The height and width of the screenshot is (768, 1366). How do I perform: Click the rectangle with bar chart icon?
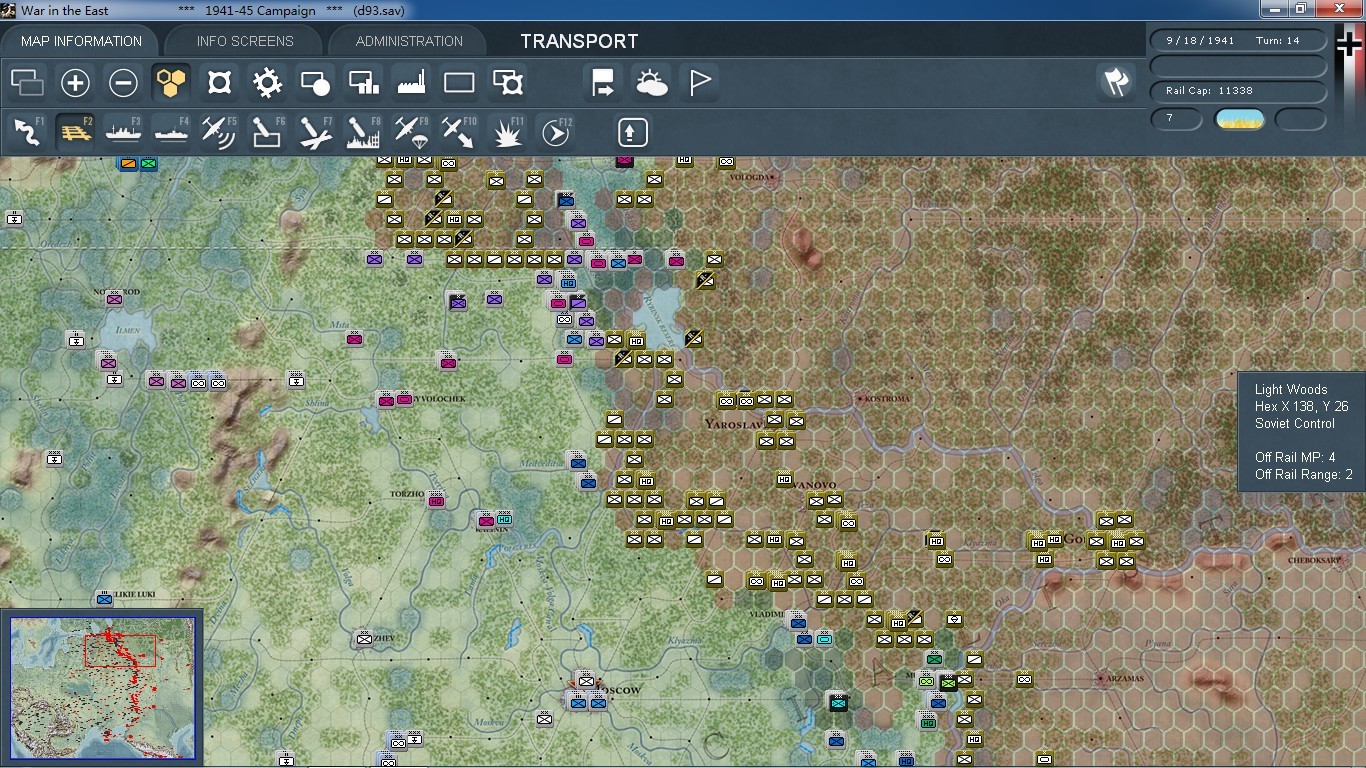click(x=363, y=83)
